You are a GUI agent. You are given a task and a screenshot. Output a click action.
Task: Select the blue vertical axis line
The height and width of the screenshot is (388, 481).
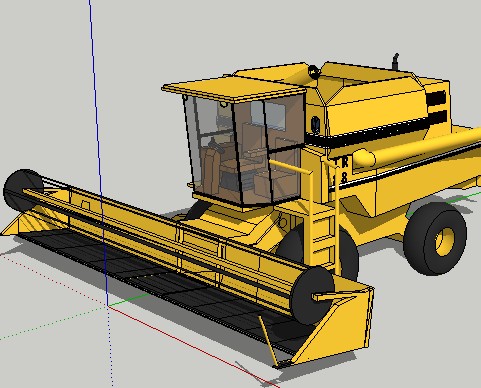coord(98,152)
